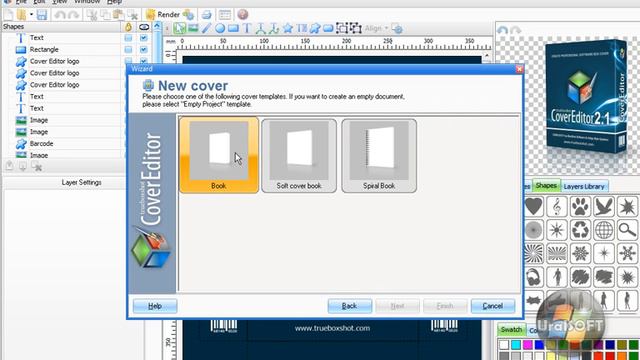Switch to the Layers Library tab
The height and width of the screenshot is (360, 640).
click(584, 186)
